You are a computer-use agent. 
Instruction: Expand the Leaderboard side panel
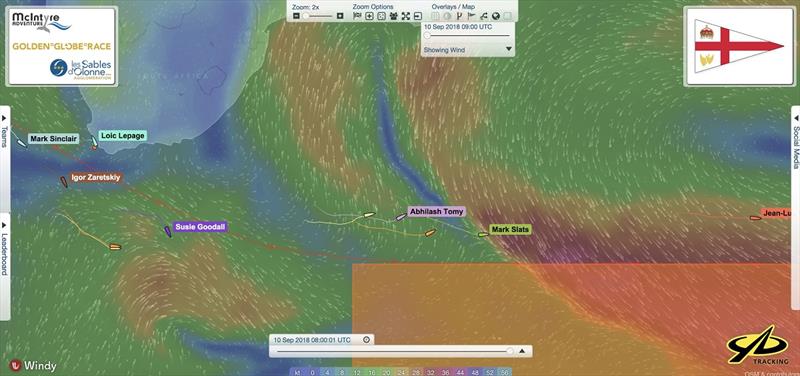5,267
